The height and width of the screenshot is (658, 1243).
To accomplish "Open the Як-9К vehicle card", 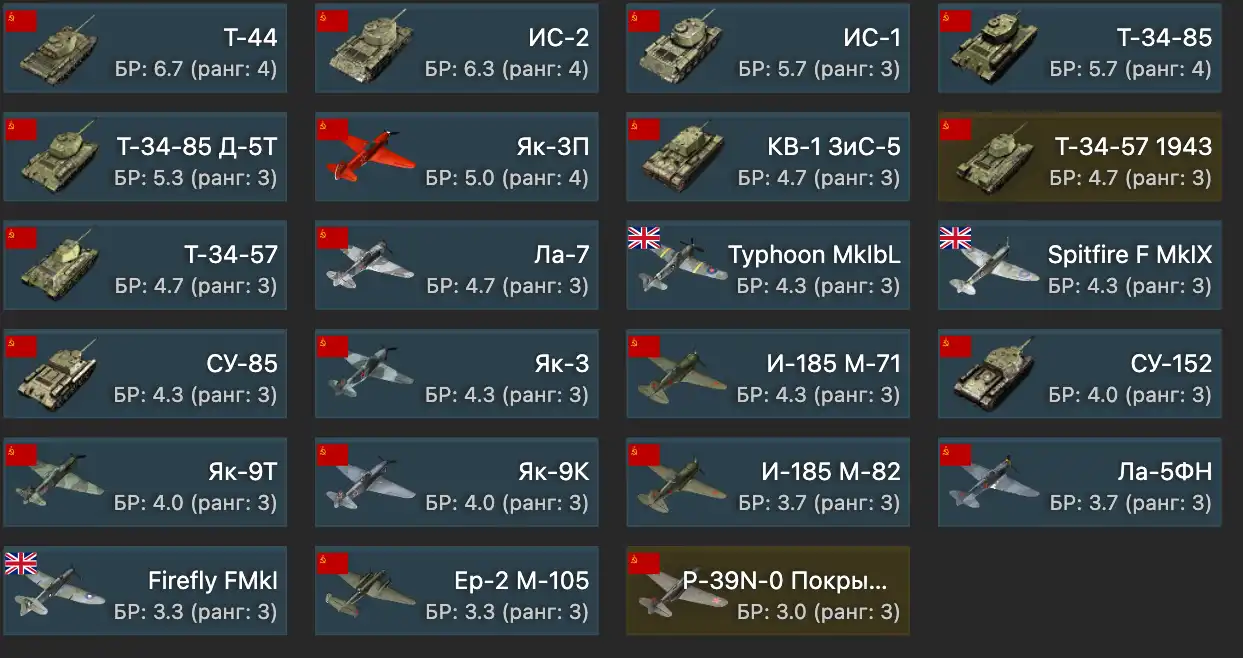I will pyautogui.click(x=457, y=482).
